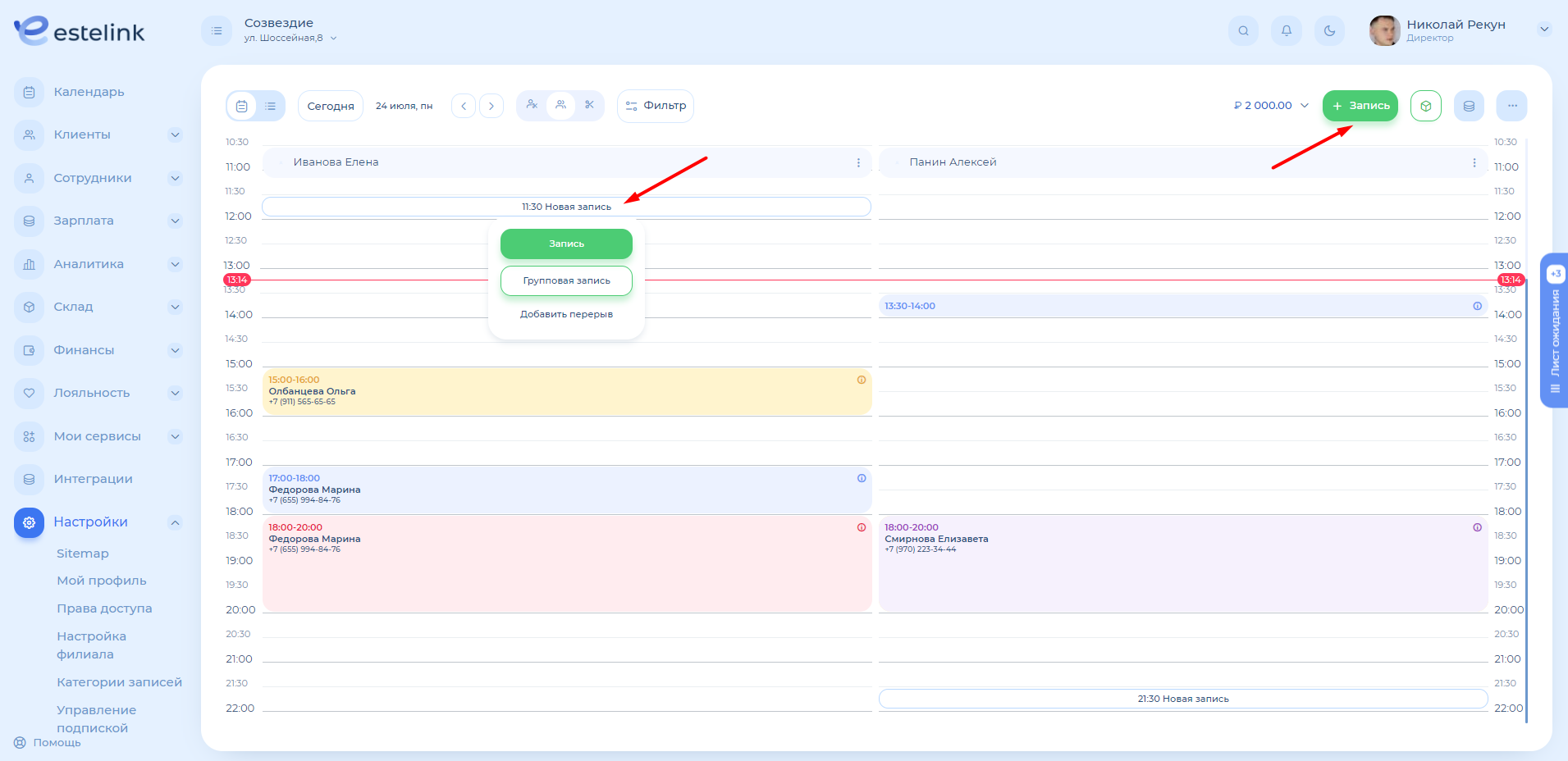The image size is (1568, 761).
Task: Choose Добавить перерыв from the popup
Action: [566, 314]
